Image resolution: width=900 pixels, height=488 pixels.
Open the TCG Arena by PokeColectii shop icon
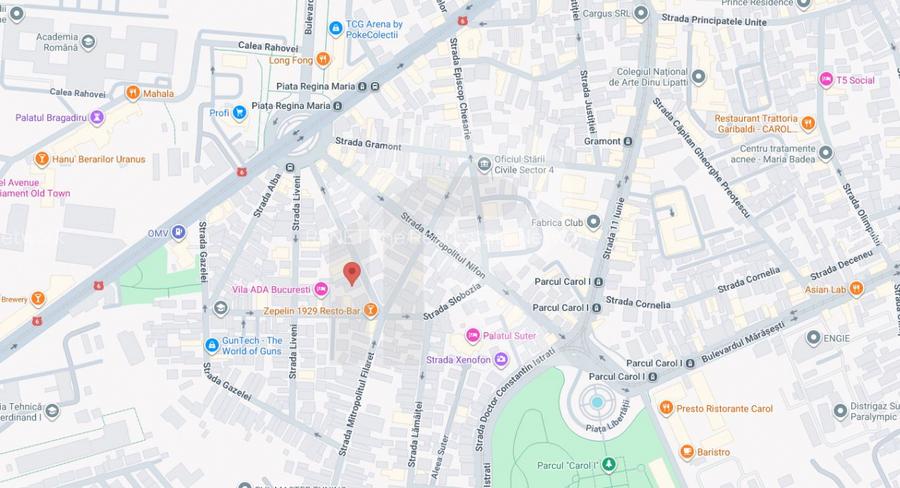336,29
